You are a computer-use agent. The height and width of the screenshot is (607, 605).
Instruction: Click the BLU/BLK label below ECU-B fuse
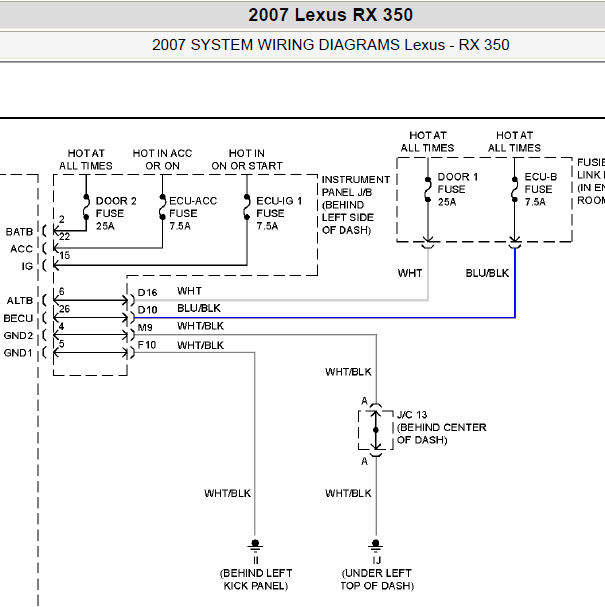(487, 273)
